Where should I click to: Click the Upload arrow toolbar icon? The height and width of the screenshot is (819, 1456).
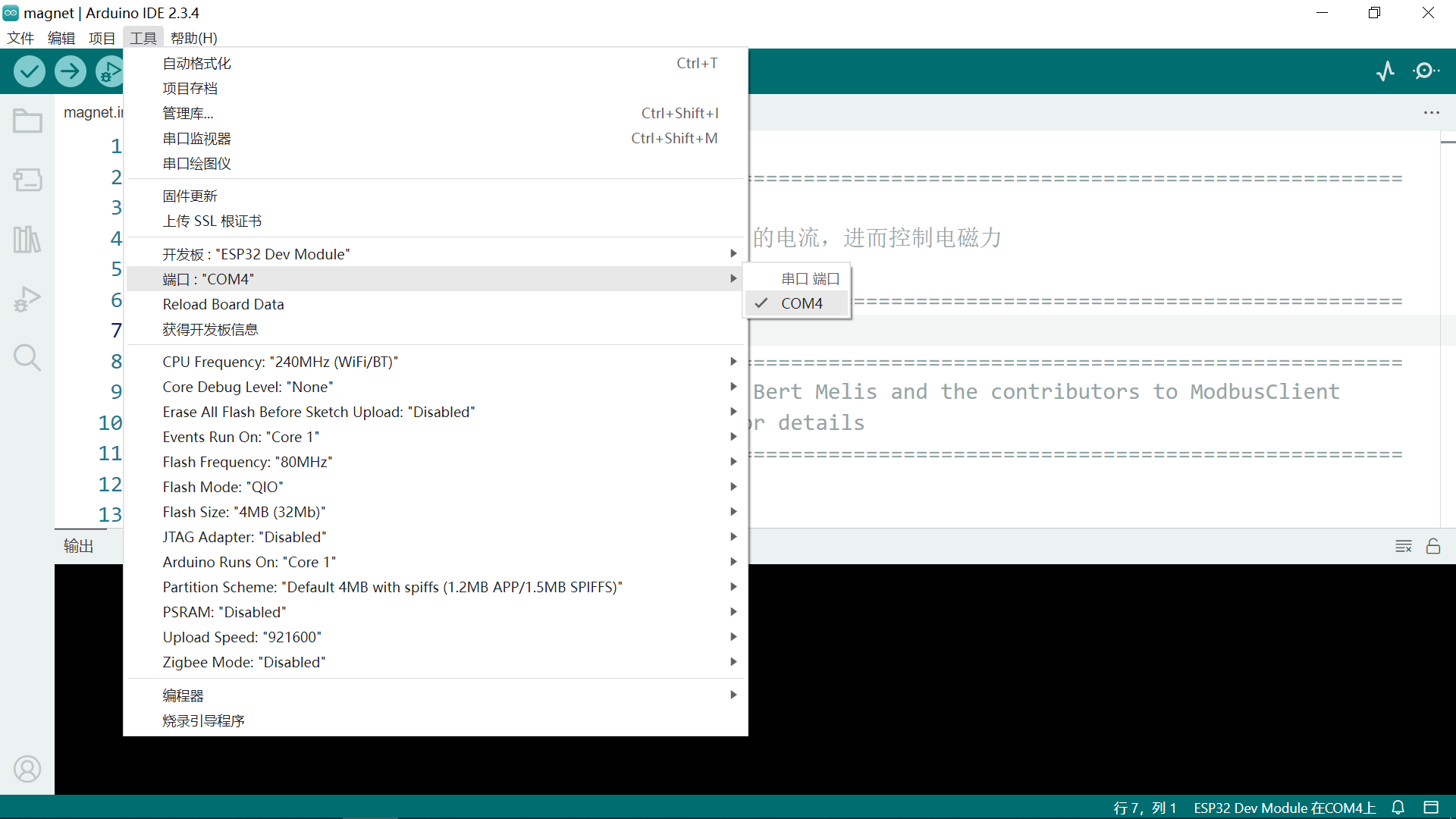pyautogui.click(x=70, y=71)
